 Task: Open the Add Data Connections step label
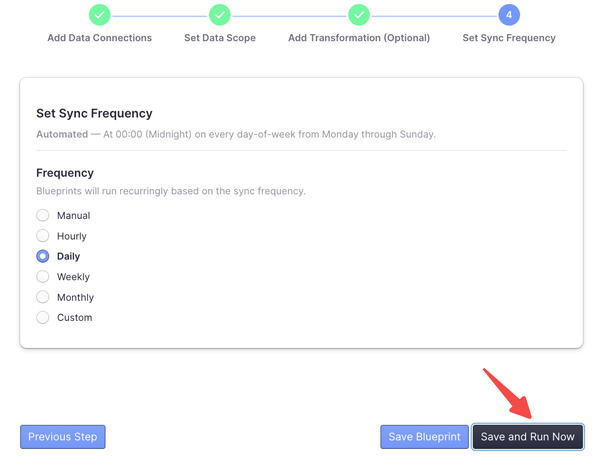[x=99, y=38]
